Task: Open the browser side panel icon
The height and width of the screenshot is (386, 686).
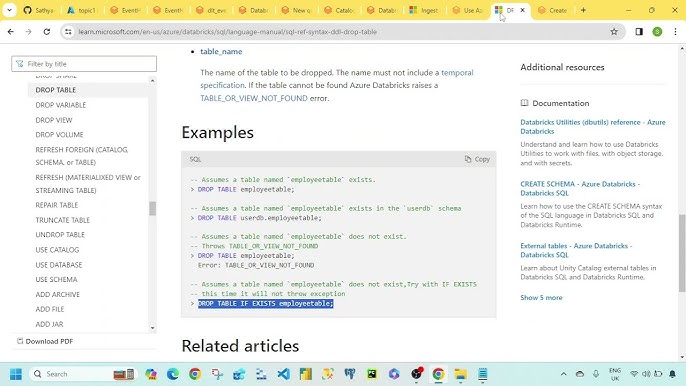Action: click(639, 32)
